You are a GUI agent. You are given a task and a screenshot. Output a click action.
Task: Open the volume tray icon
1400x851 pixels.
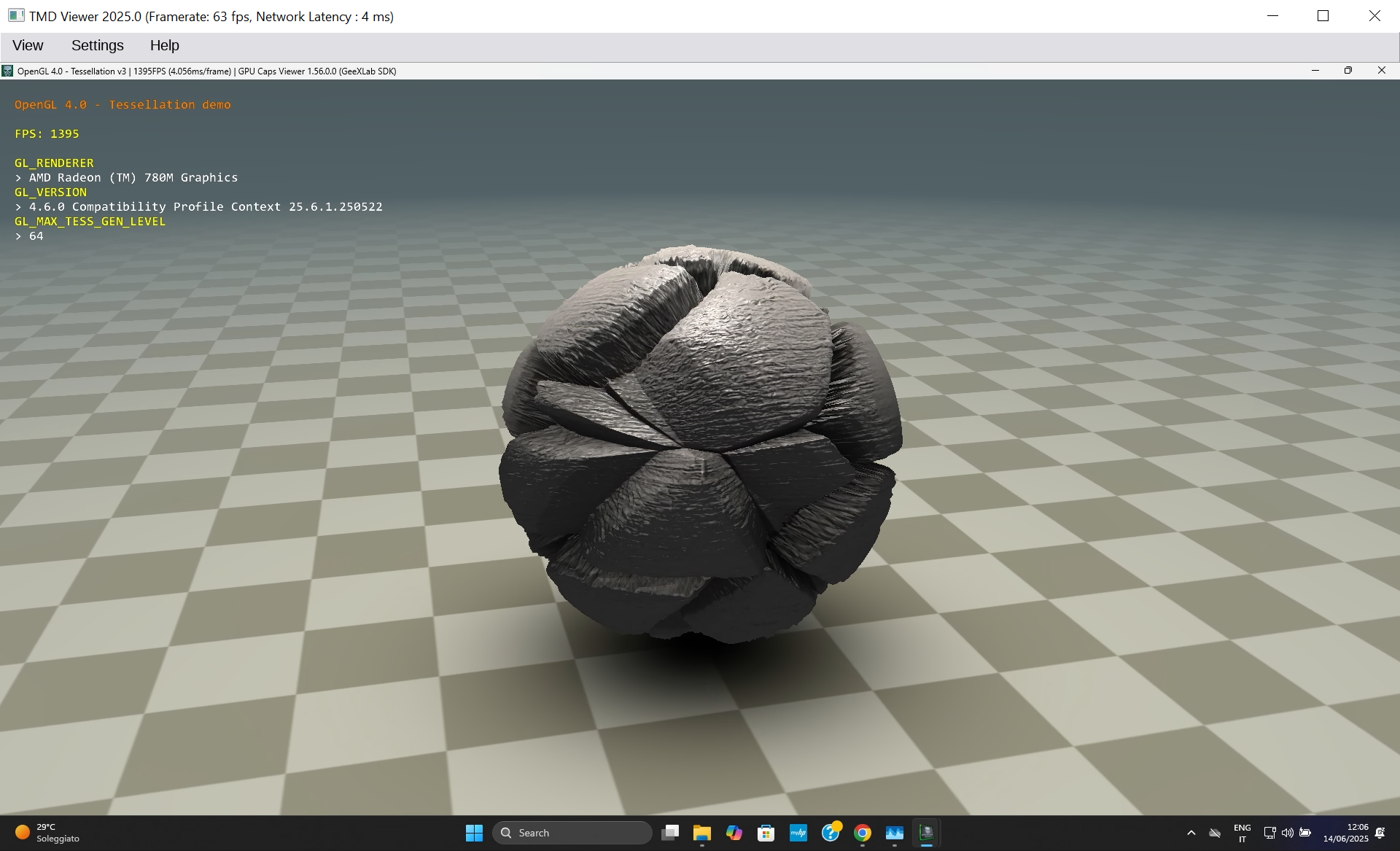coord(1288,833)
